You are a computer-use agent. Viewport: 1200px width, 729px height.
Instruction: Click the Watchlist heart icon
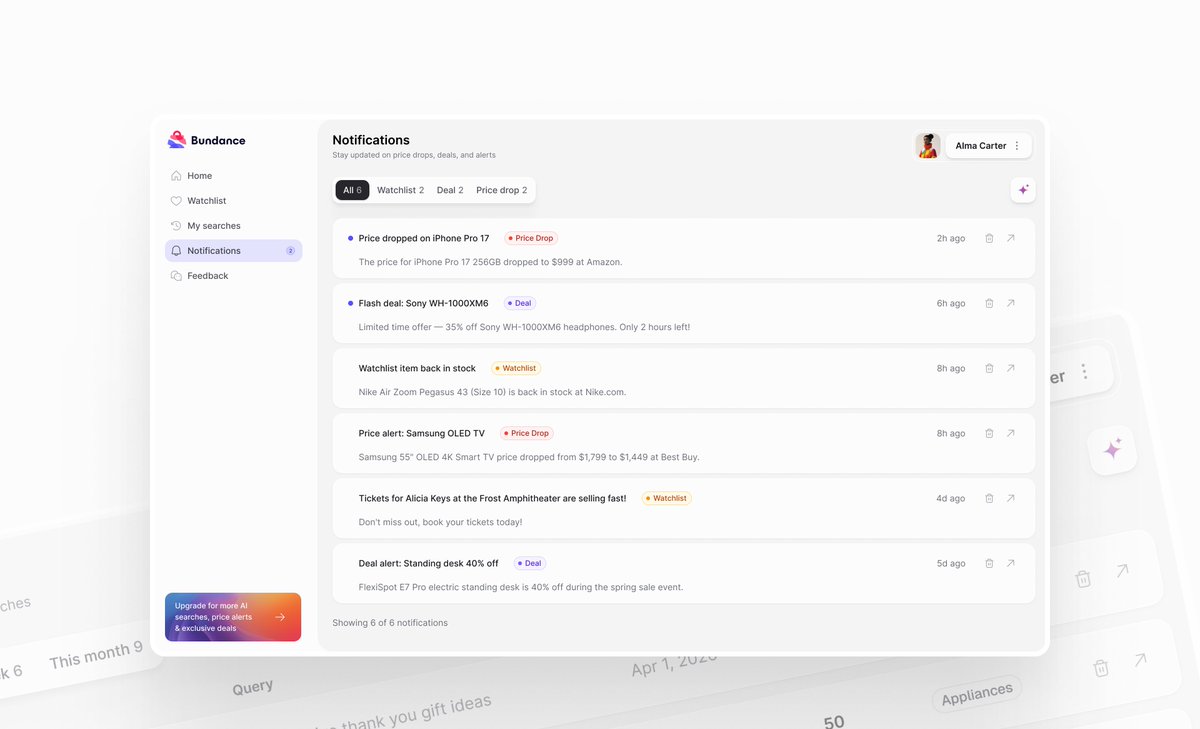click(176, 201)
